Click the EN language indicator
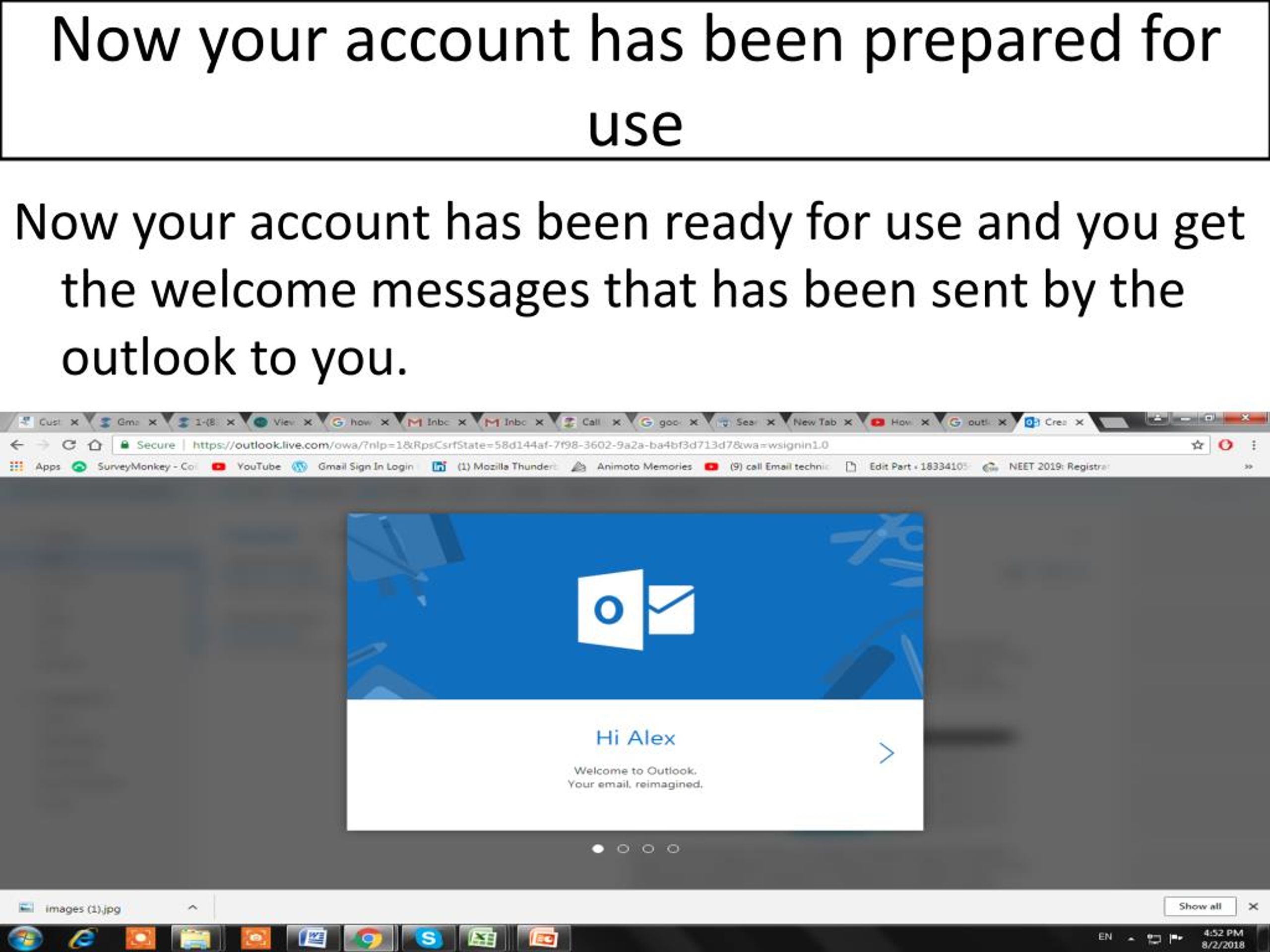Viewport: 1270px width, 952px height. [x=1105, y=937]
